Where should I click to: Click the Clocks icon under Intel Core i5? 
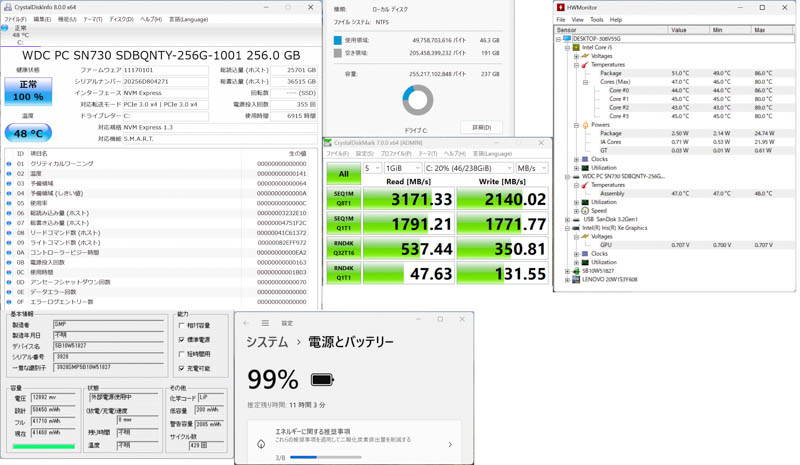click(x=585, y=159)
